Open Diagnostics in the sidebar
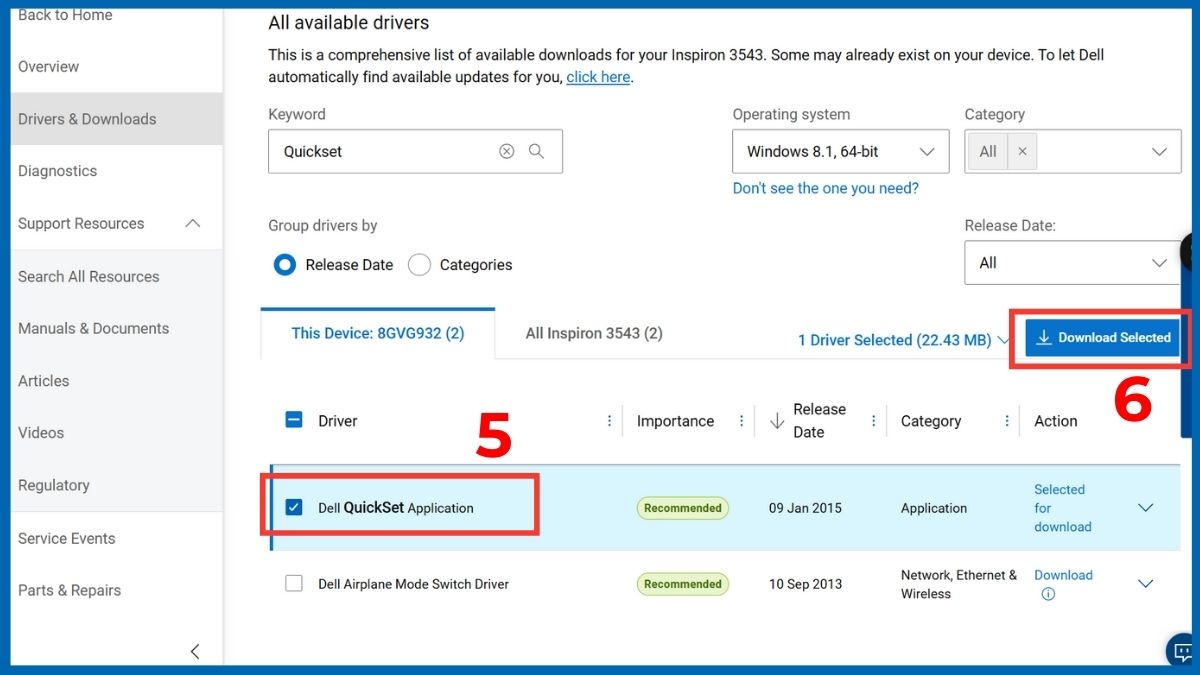1200x675 pixels. click(57, 171)
